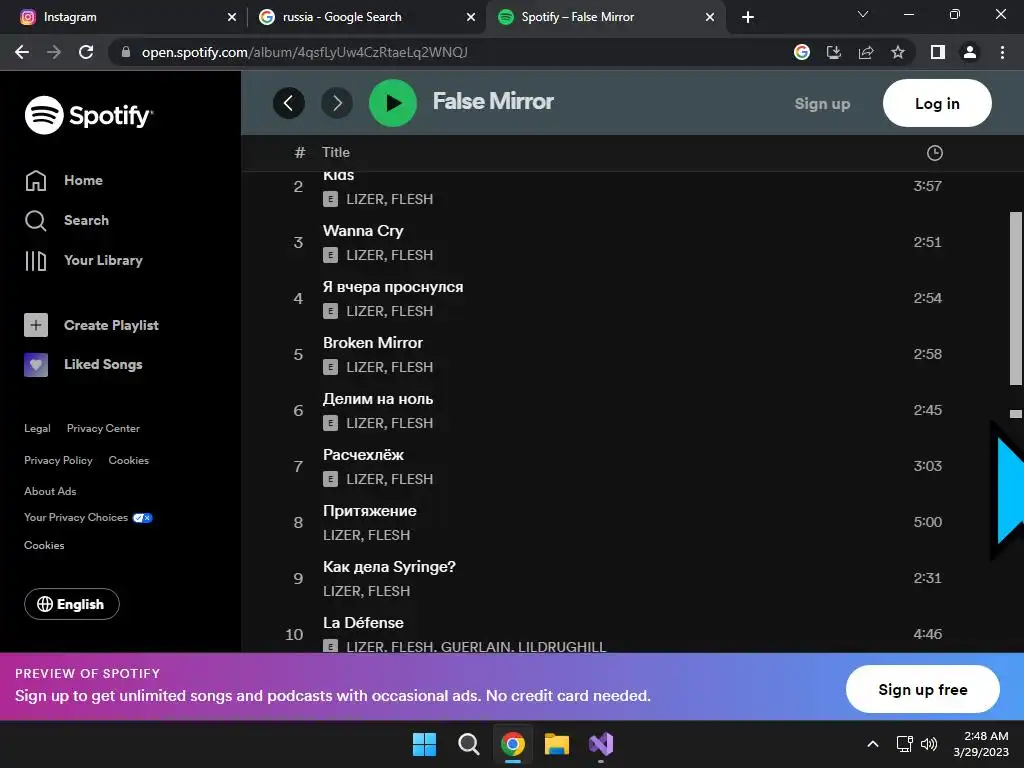Play the False Mirror album

(x=393, y=103)
